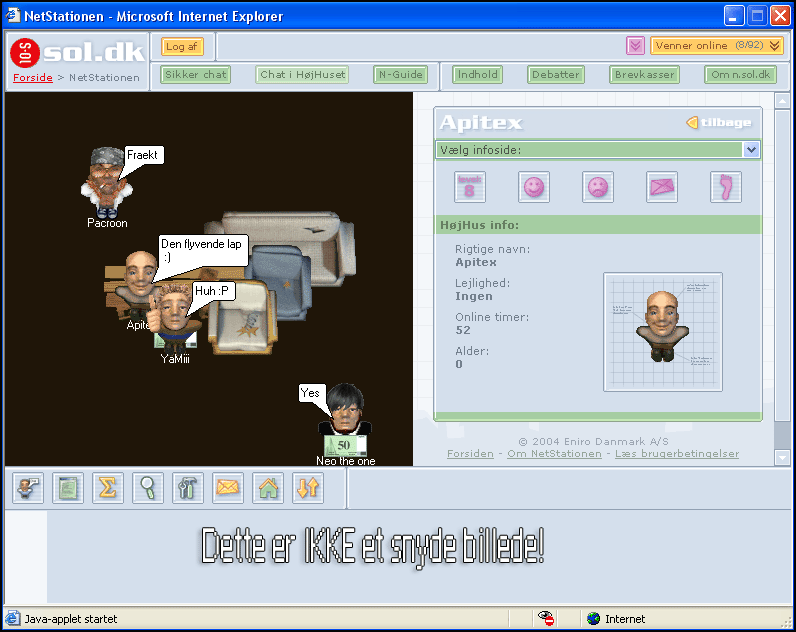Click the tilbage back link
796x632 pixels.
(718, 123)
